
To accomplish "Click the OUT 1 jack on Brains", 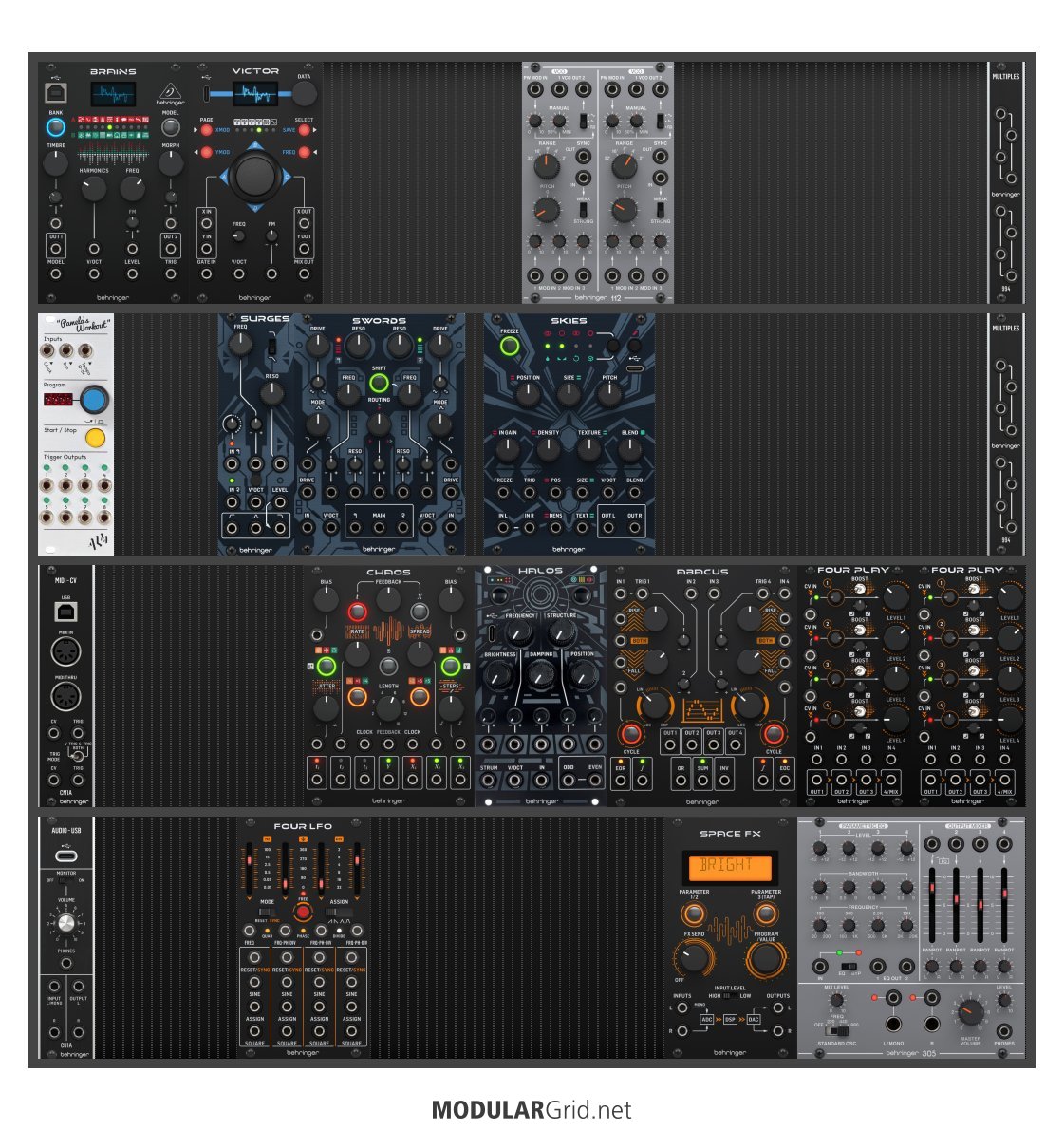I will (55, 250).
